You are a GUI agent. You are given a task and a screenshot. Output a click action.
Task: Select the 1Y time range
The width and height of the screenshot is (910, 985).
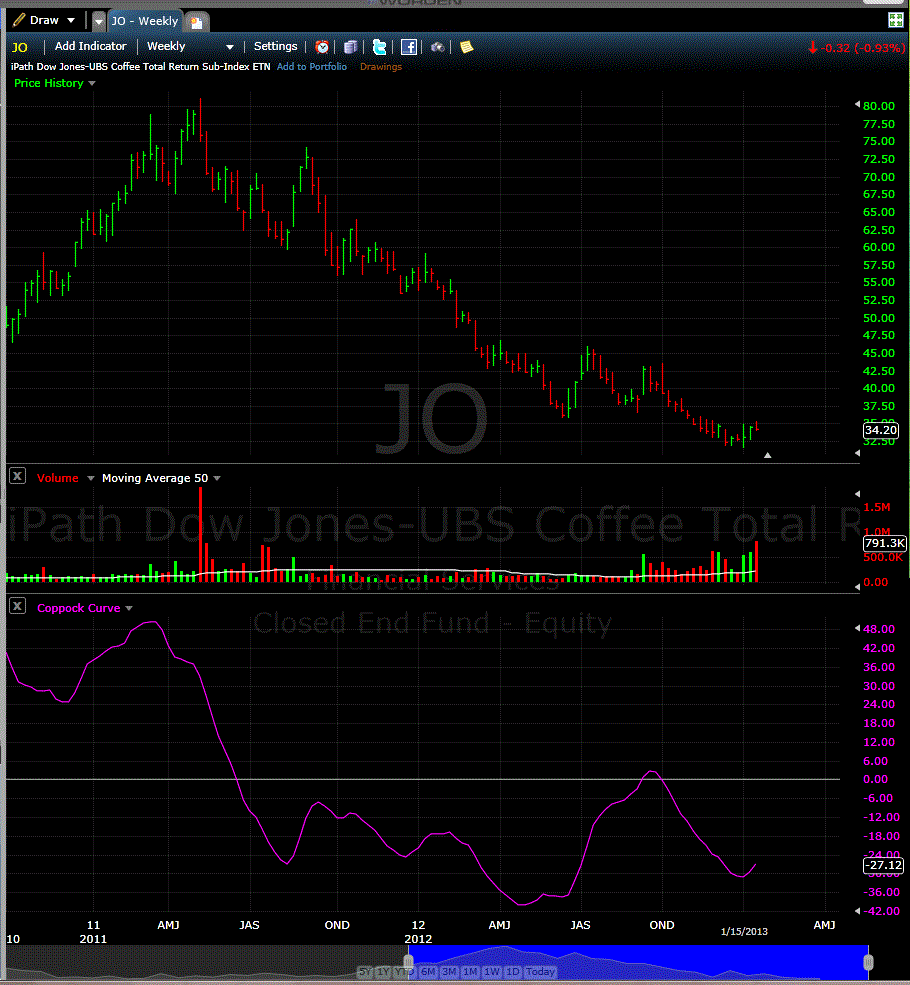[x=382, y=972]
